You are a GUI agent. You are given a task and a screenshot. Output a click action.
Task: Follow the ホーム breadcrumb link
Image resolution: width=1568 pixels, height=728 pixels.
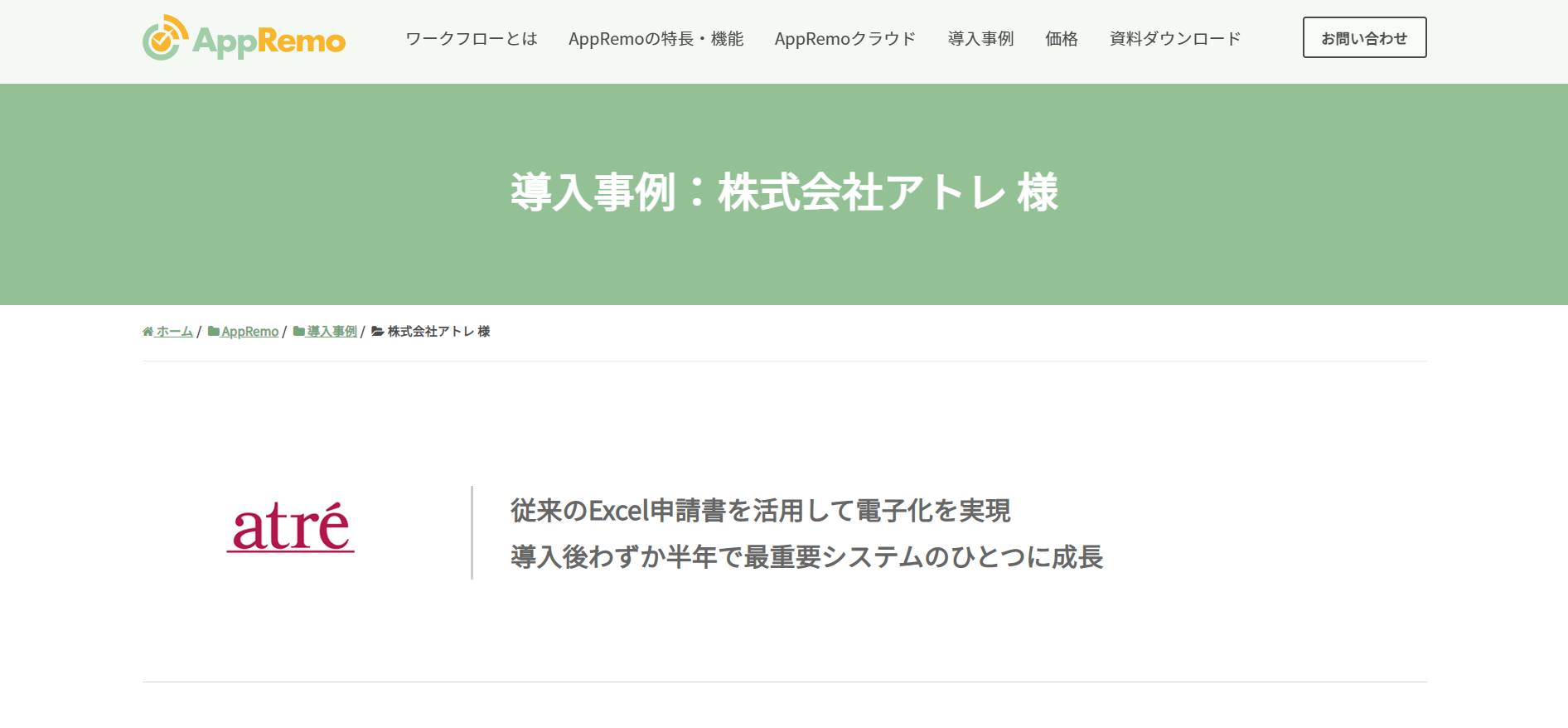174,332
